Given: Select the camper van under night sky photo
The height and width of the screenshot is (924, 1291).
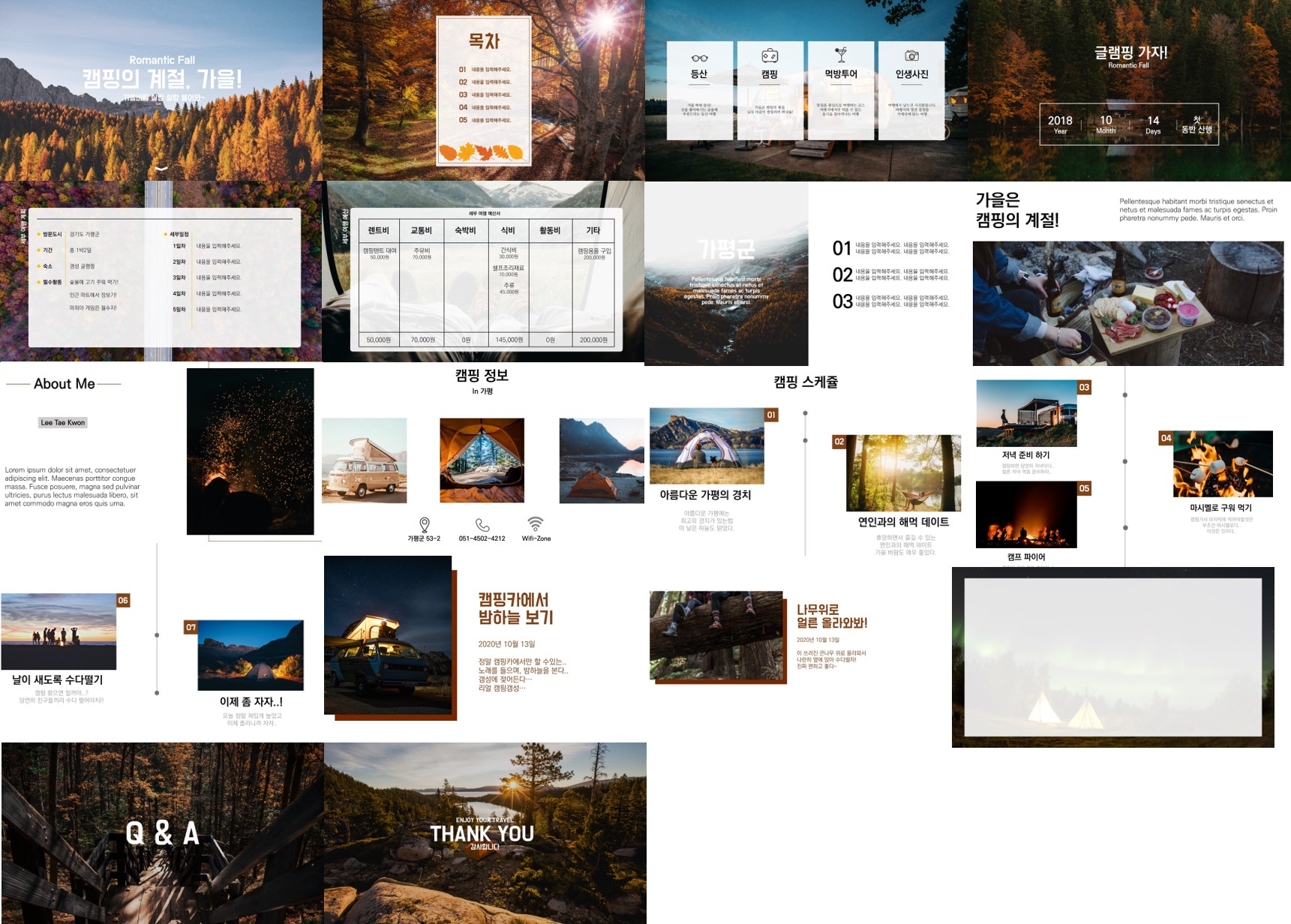Looking at the screenshot, I should pos(388,635).
